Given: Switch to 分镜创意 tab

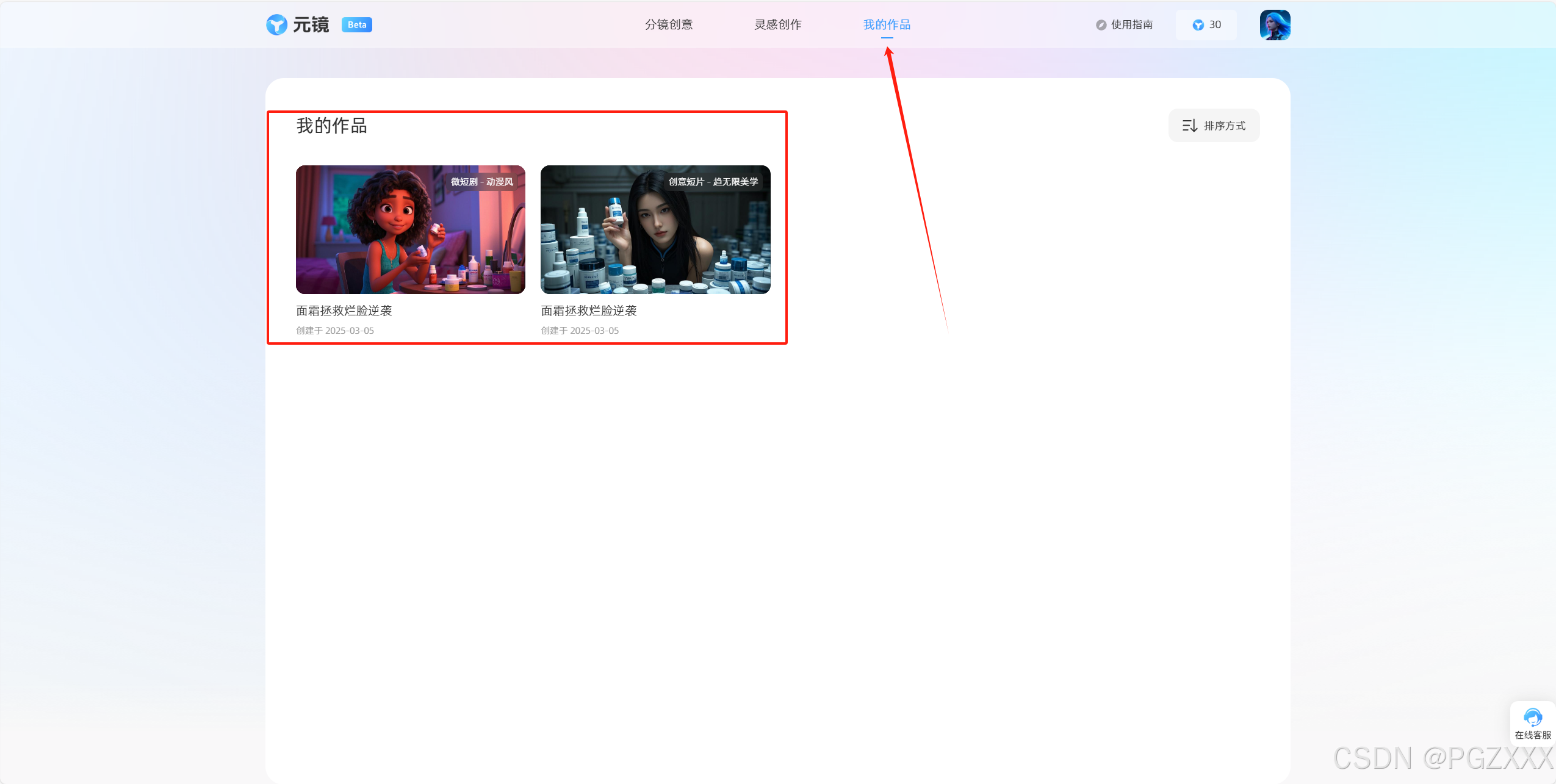Looking at the screenshot, I should 669,25.
